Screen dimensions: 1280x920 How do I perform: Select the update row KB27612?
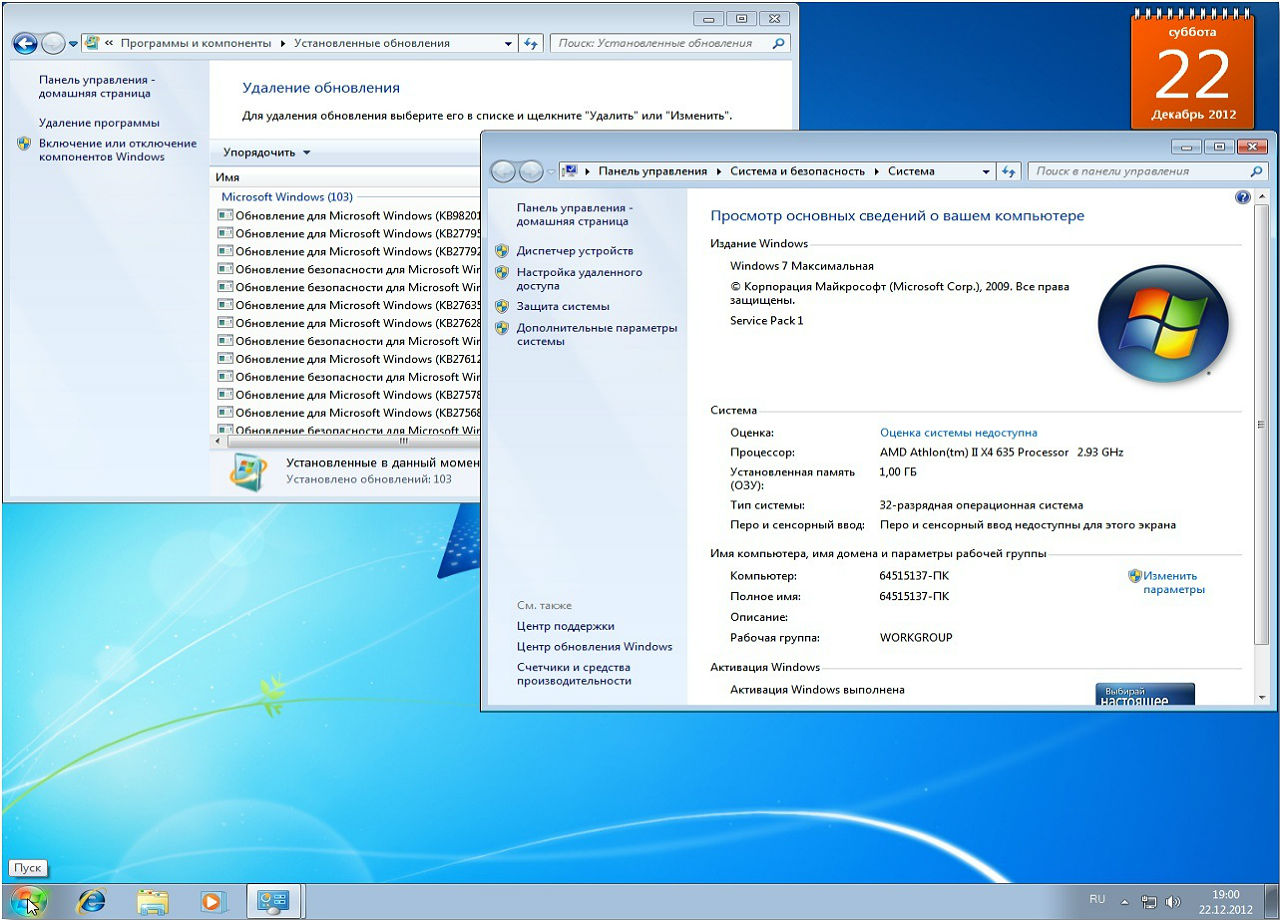pyautogui.click(x=348, y=359)
